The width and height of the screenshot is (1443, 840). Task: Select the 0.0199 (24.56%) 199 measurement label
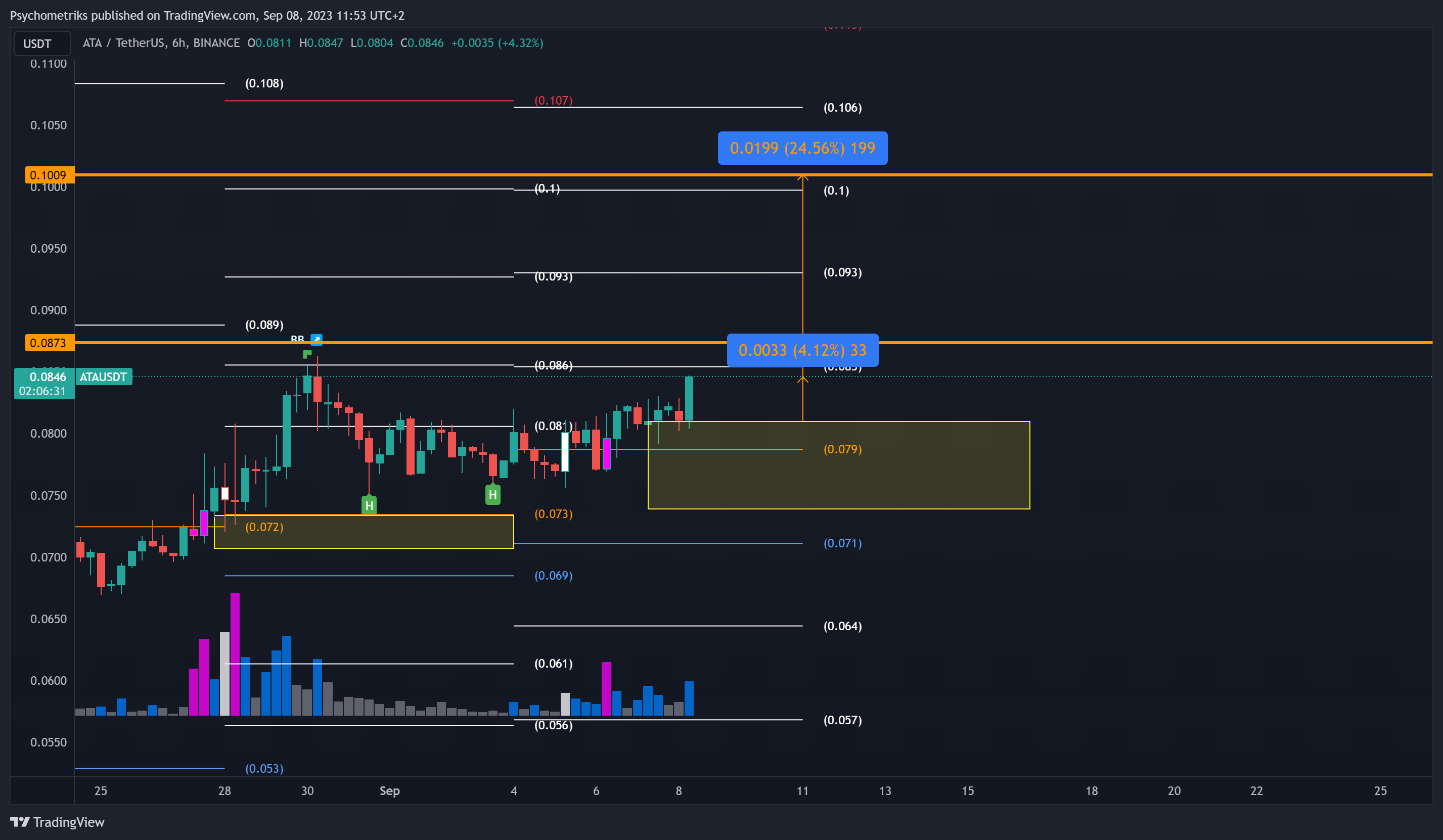(802, 148)
